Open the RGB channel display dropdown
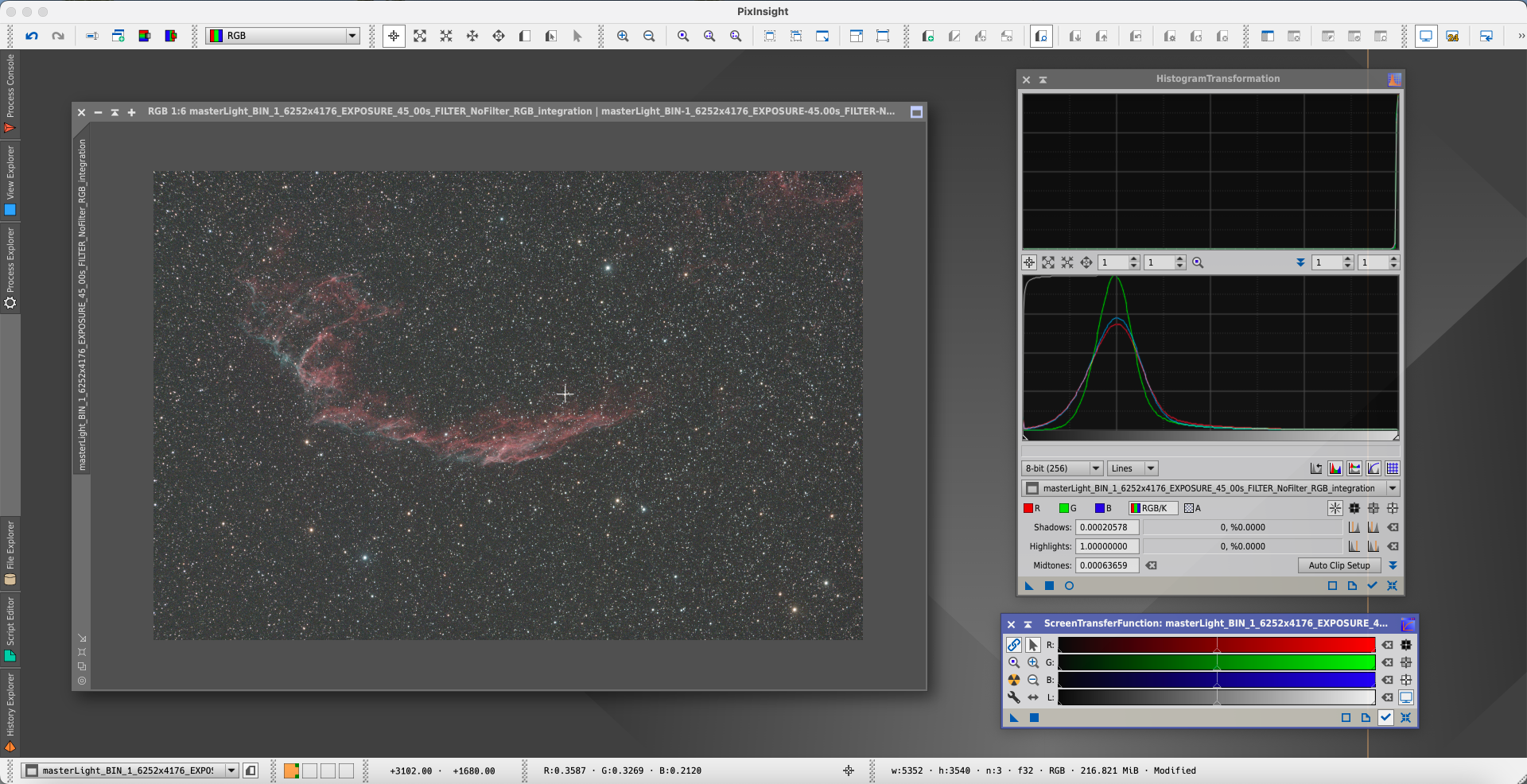This screenshot has height=784, width=1527. click(282, 36)
